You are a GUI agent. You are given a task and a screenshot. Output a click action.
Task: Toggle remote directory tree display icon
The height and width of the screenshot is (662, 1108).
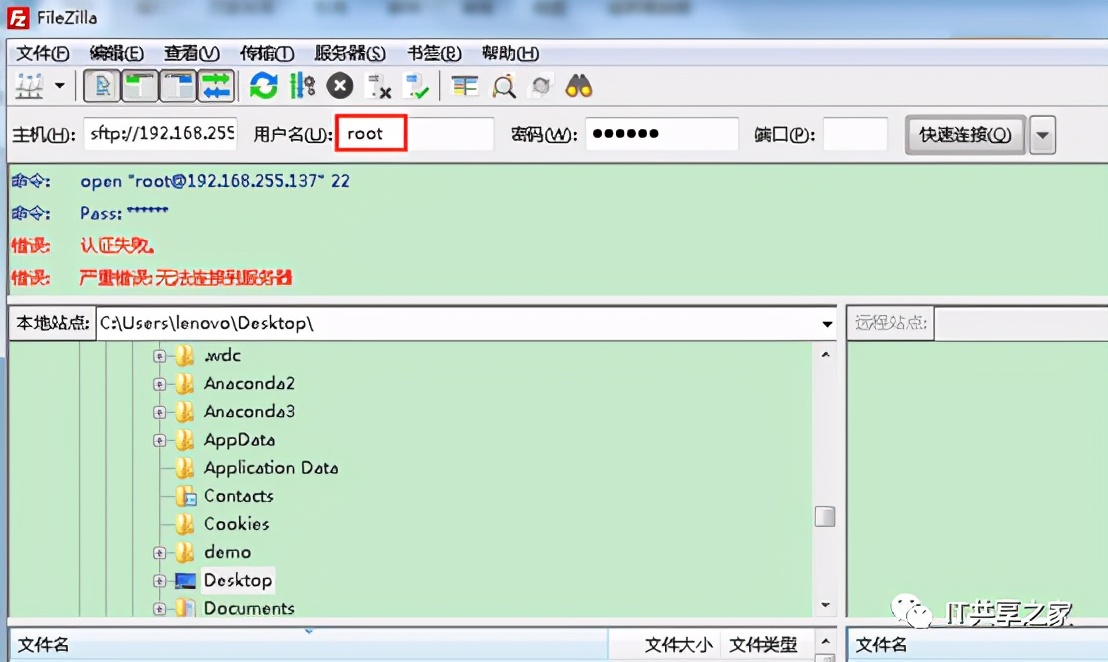[177, 86]
